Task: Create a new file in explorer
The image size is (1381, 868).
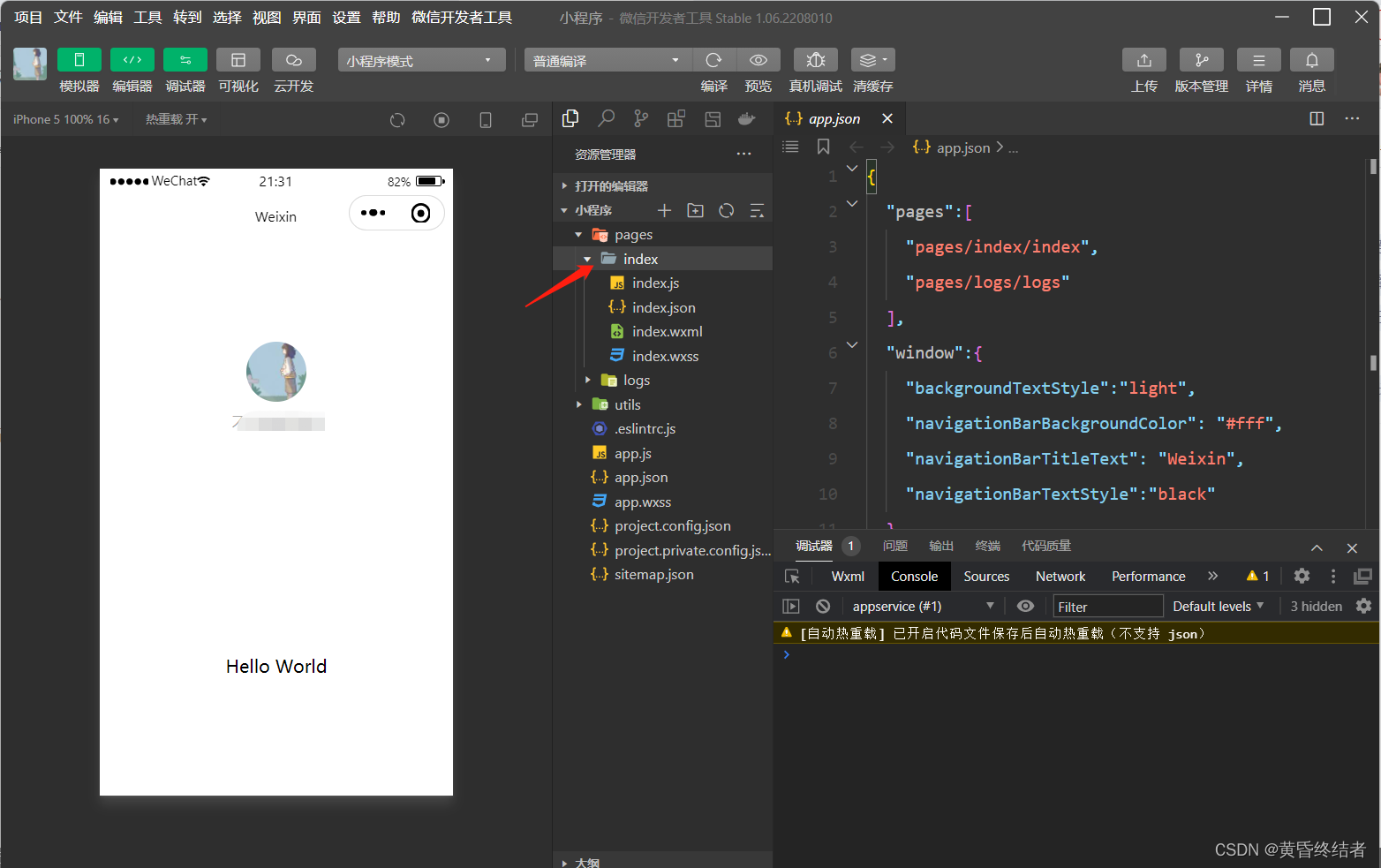Action: (x=665, y=210)
